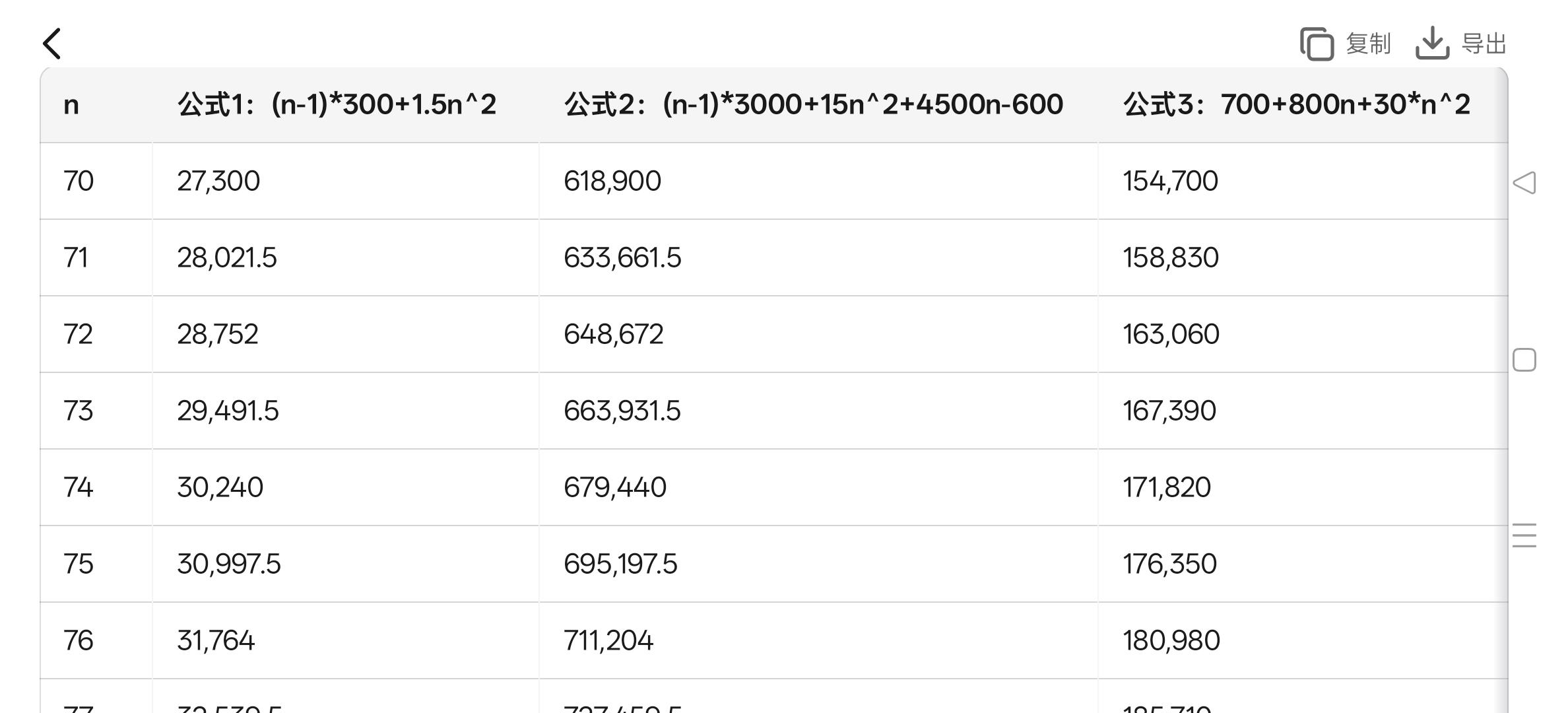Viewport: 1568px width, 713px height.
Task: Click the export (导出) download icon
Action: (1432, 44)
